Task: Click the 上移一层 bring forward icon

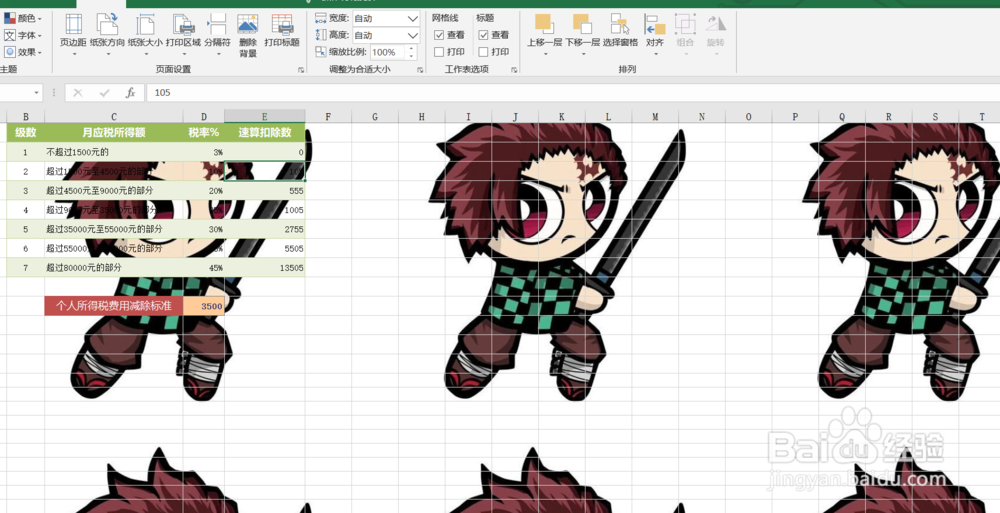Action: click(x=545, y=24)
